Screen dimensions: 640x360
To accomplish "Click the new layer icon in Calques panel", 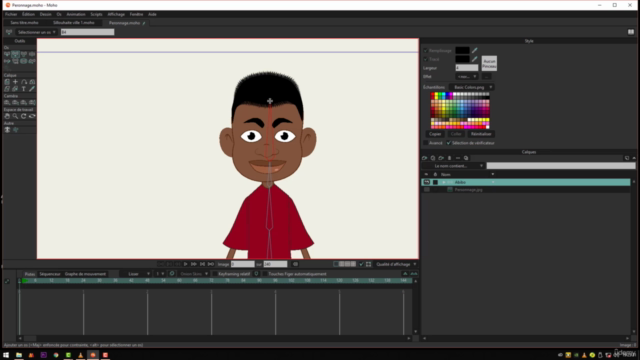I will click(424, 158).
